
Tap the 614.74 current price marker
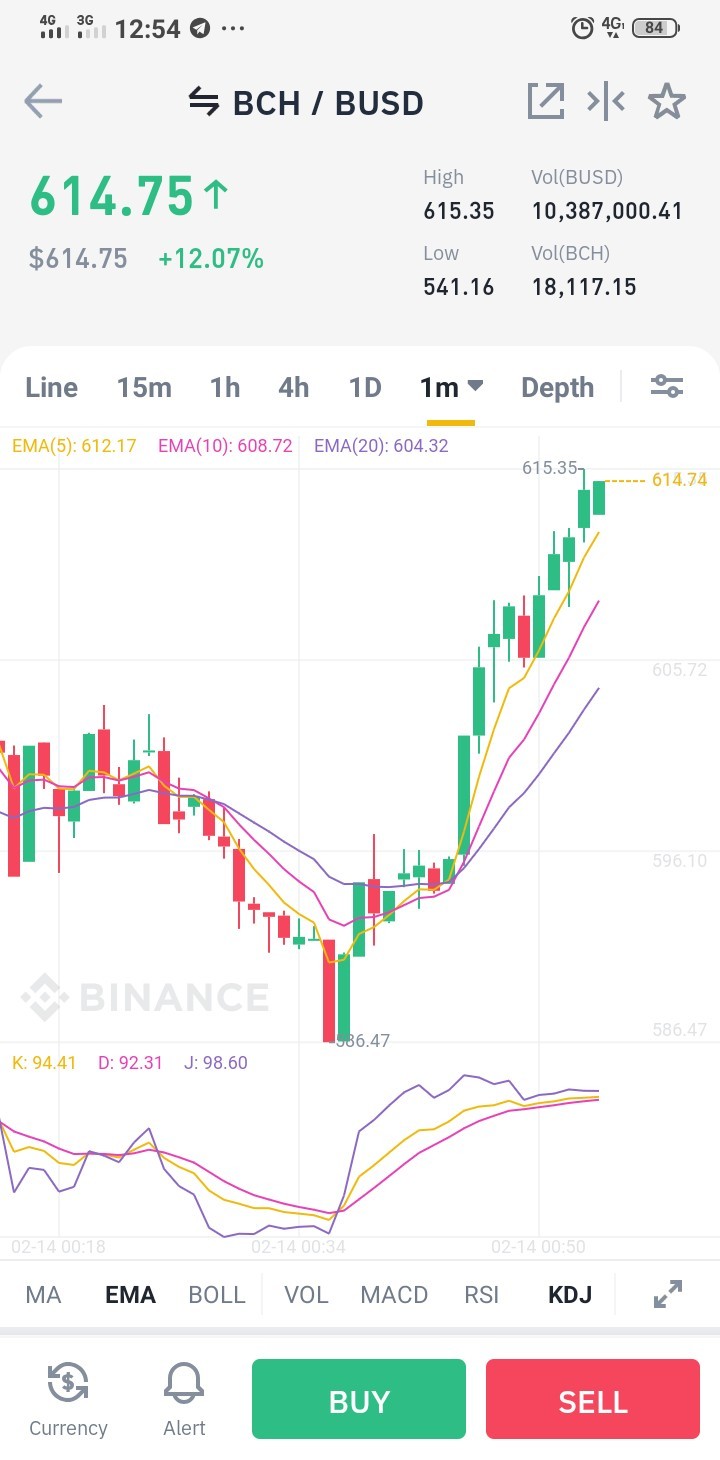coord(679,480)
